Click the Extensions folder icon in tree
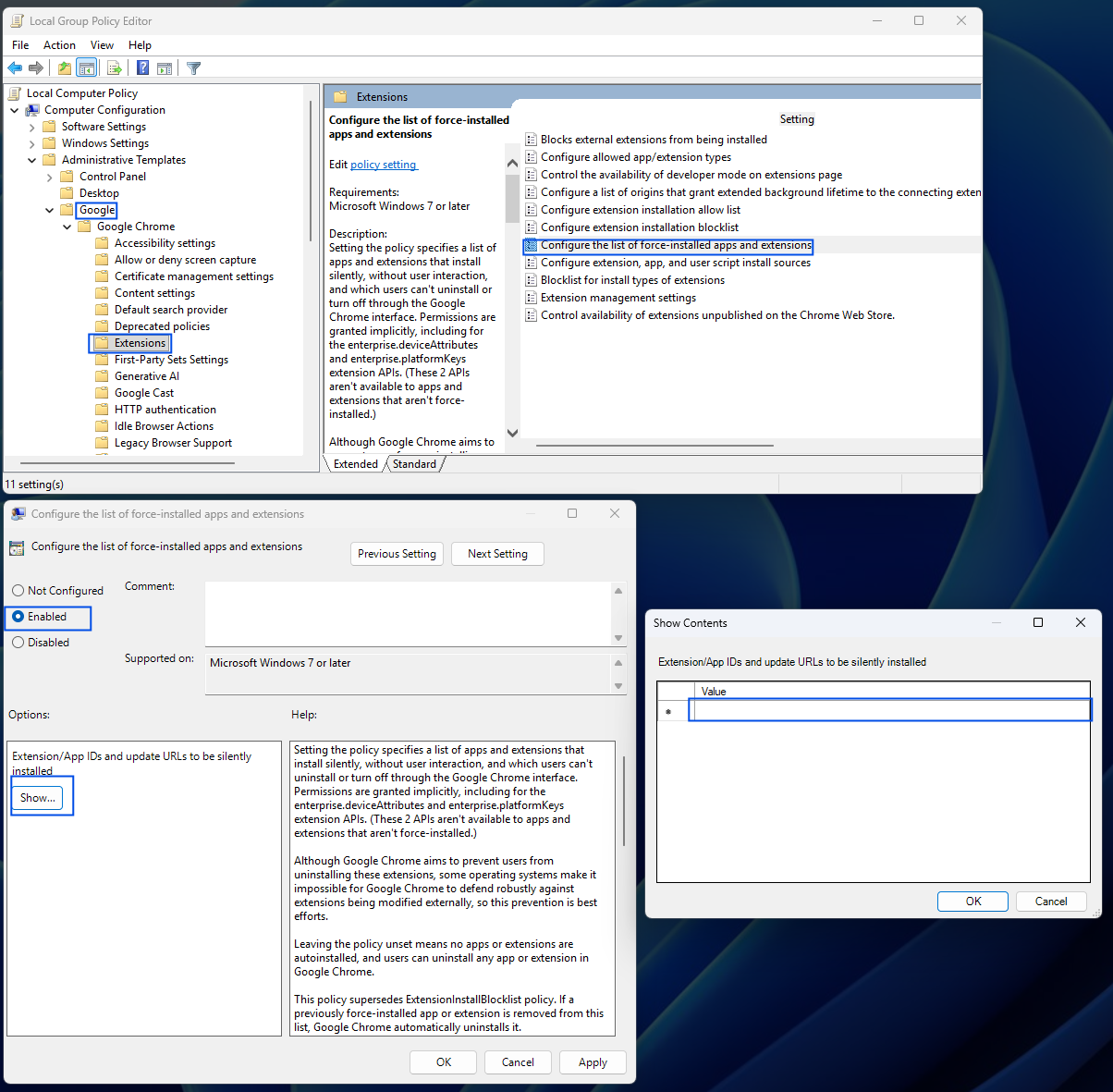The height and width of the screenshot is (1092, 1113). click(x=102, y=342)
